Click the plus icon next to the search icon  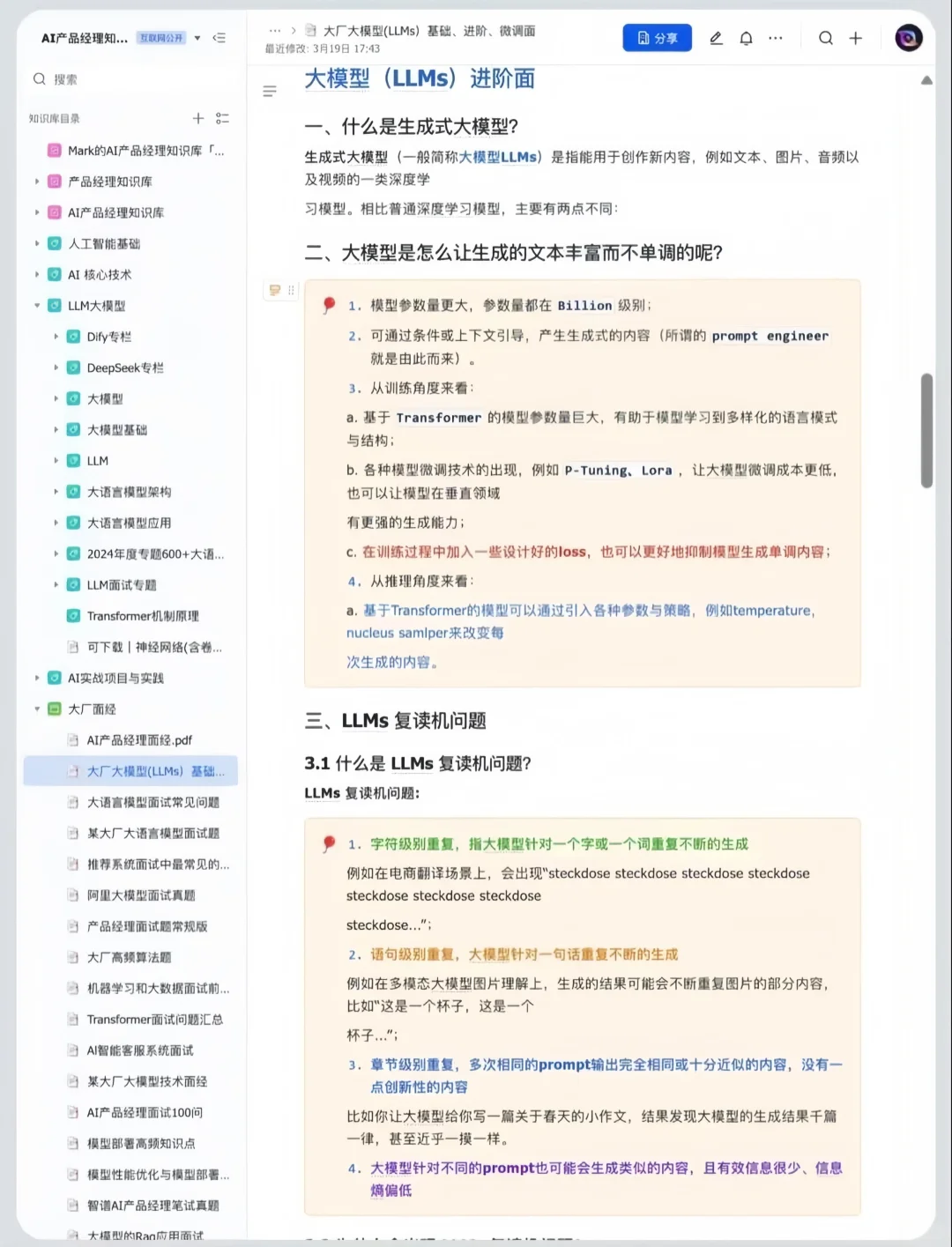855,38
